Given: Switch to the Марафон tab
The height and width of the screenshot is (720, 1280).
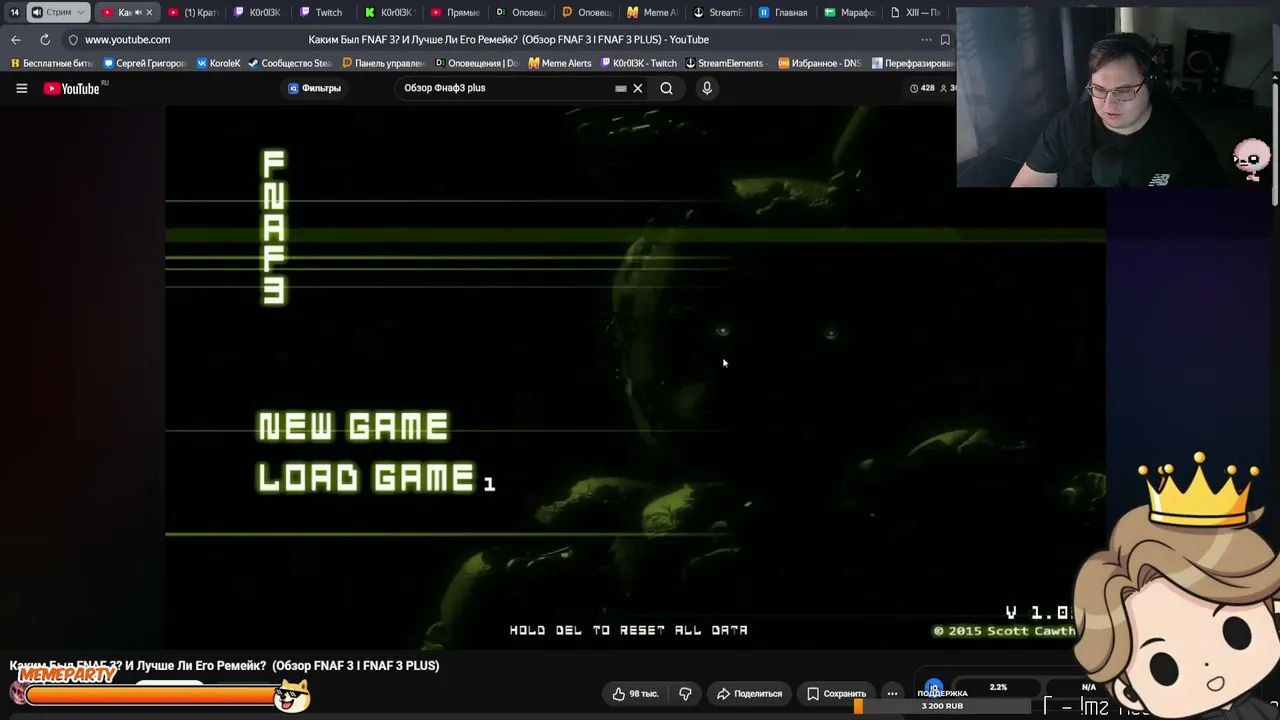Looking at the screenshot, I should (x=849, y=12).
